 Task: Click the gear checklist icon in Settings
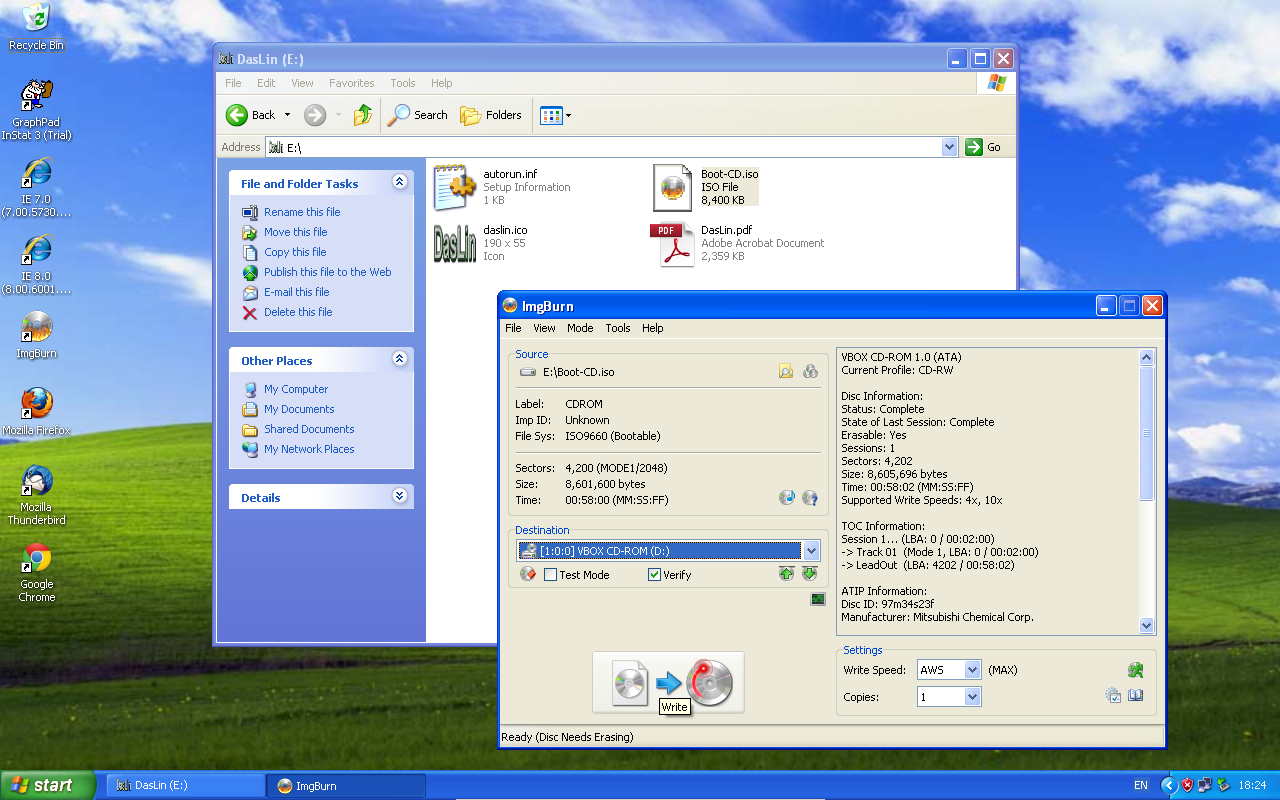pyautogui.click(x=1113, y=696)
